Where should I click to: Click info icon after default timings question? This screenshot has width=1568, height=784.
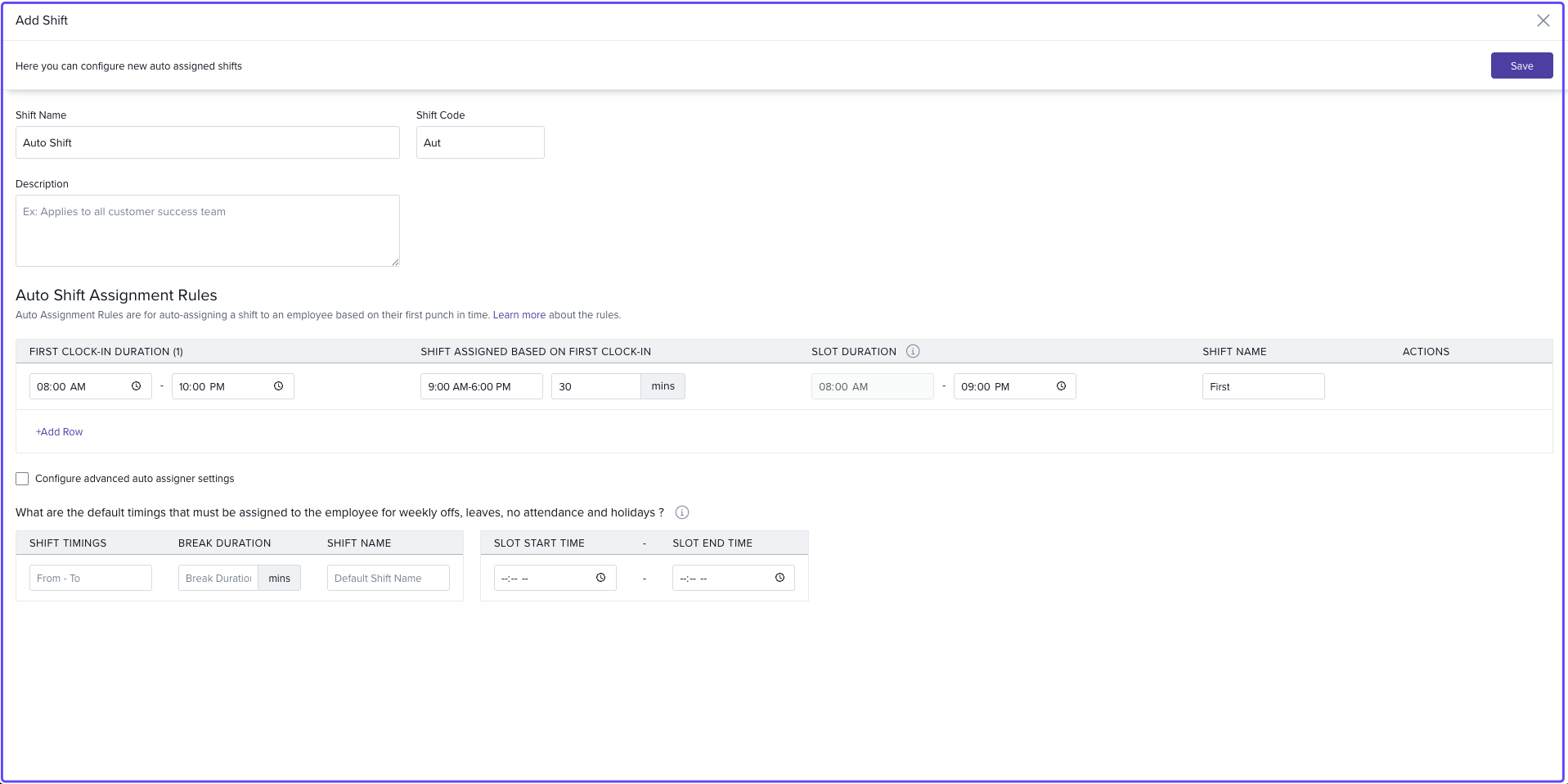[682, 512]
